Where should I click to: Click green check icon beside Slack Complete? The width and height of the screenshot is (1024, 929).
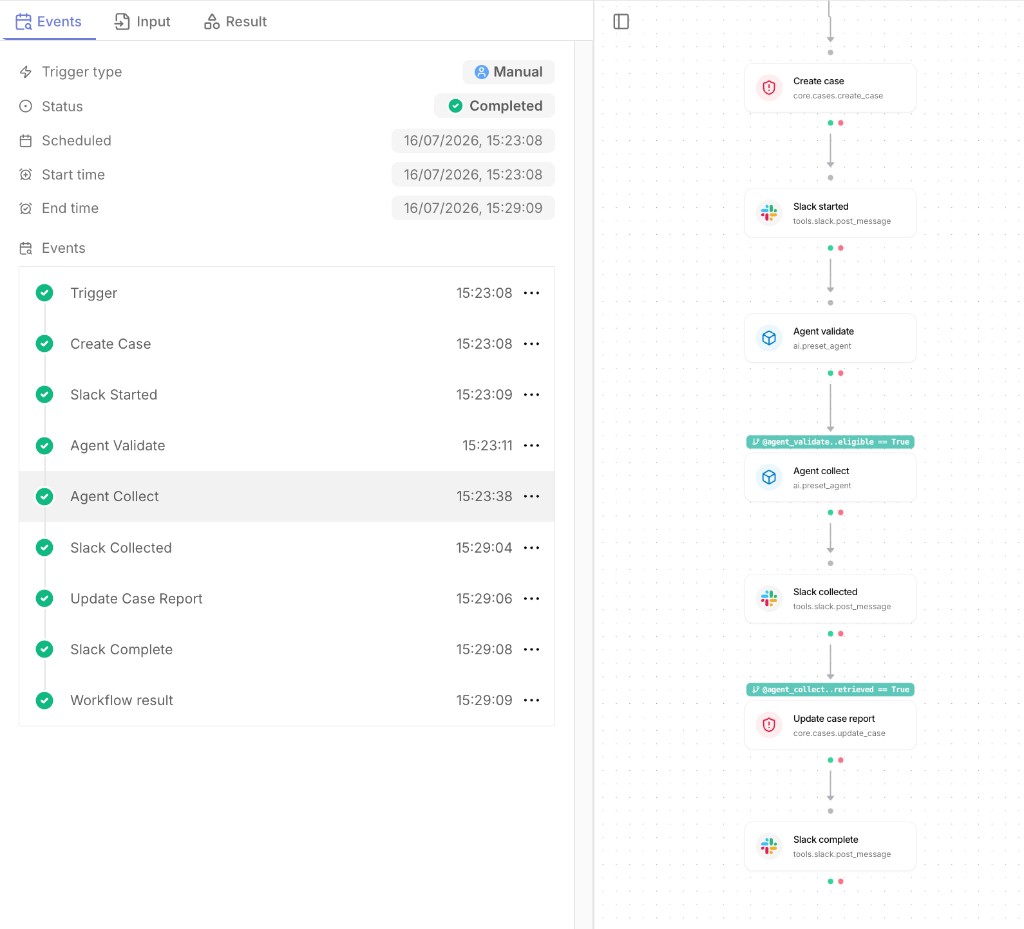[44, 649]
